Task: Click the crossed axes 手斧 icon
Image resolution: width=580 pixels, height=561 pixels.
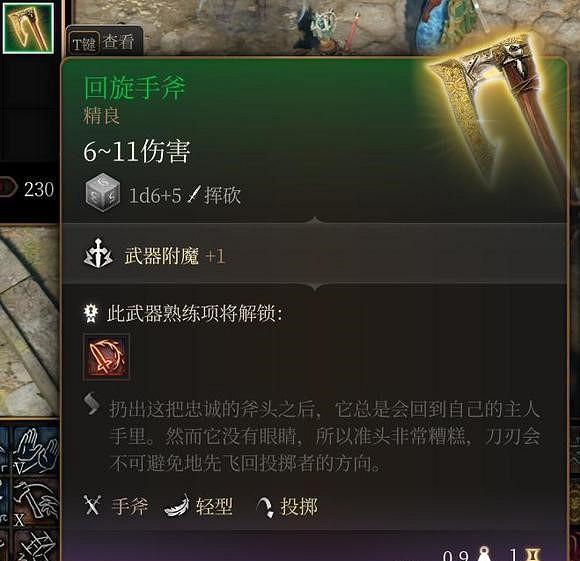Action: [92, 506]
